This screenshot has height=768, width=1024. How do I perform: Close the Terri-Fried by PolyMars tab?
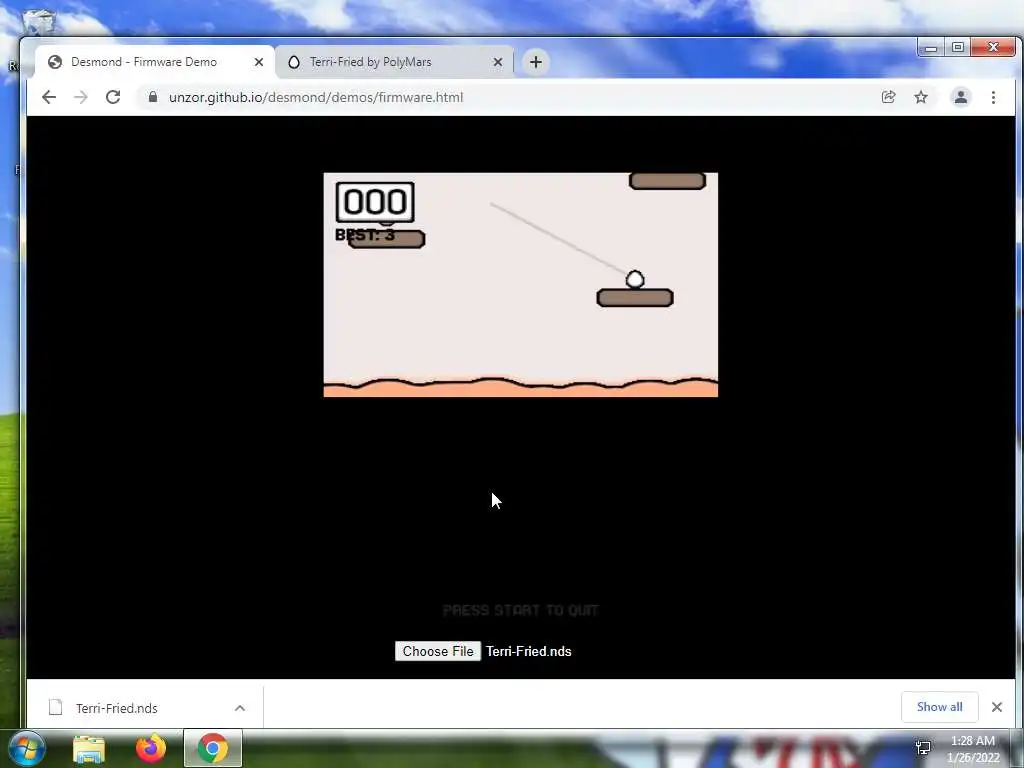[498, 62]
